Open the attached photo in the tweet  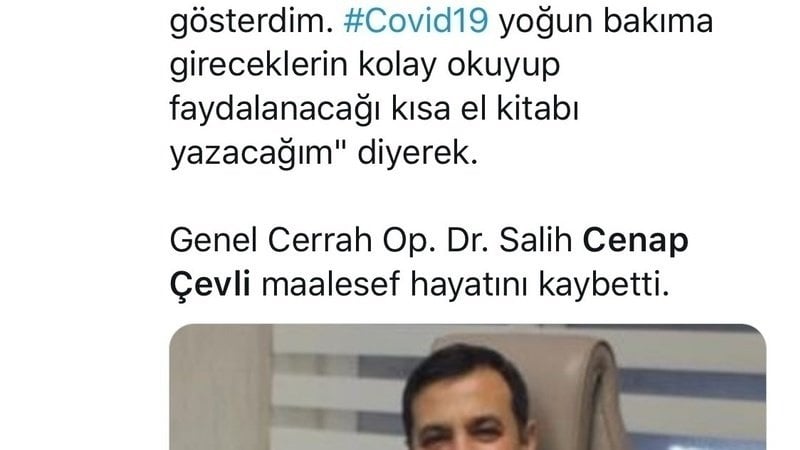click(467, 387)
